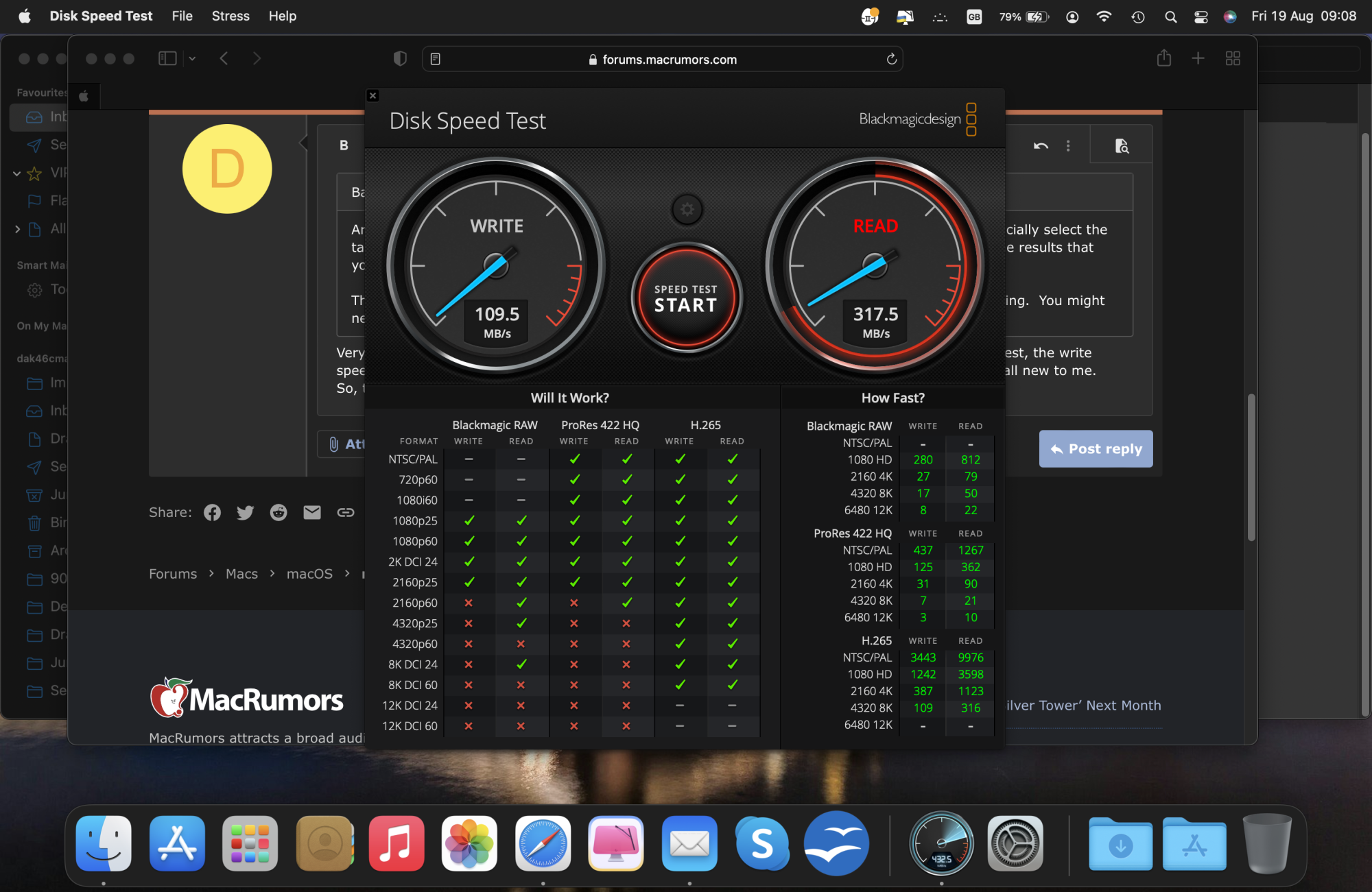Screen dimensions: 1372x892
Task: Click the Safari reload page icon
Action: point(891,60)
